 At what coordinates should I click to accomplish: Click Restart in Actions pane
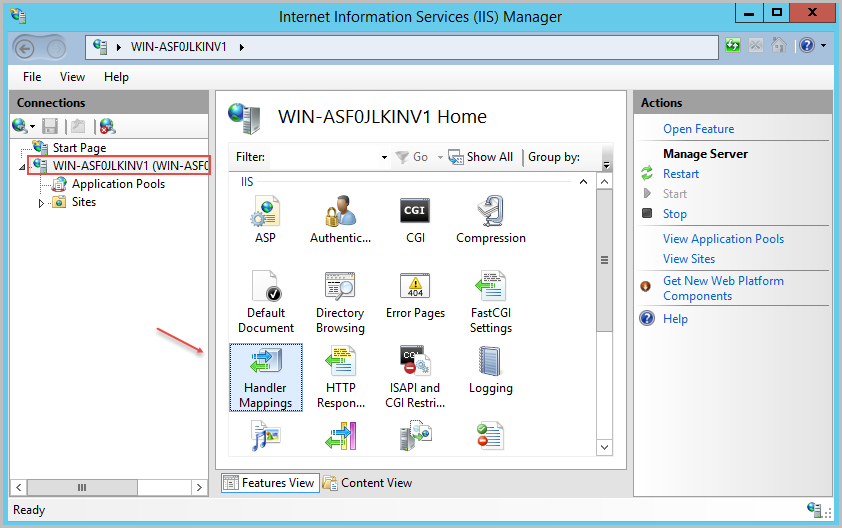681,174
